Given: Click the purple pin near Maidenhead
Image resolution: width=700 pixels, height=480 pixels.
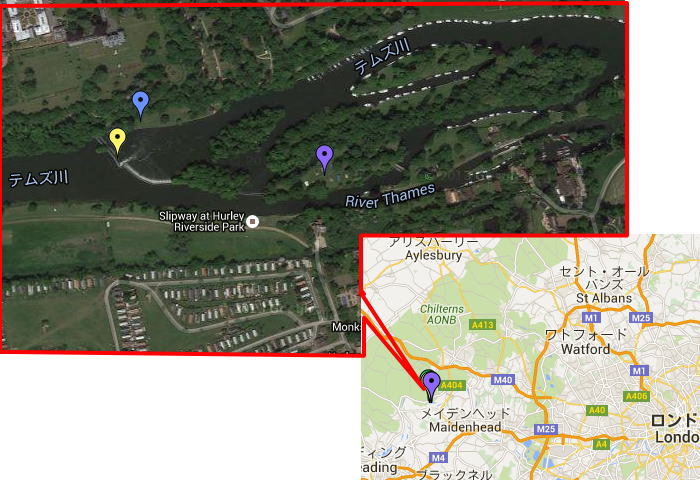Looking at the screenshot, I should [x=432, y=386].
